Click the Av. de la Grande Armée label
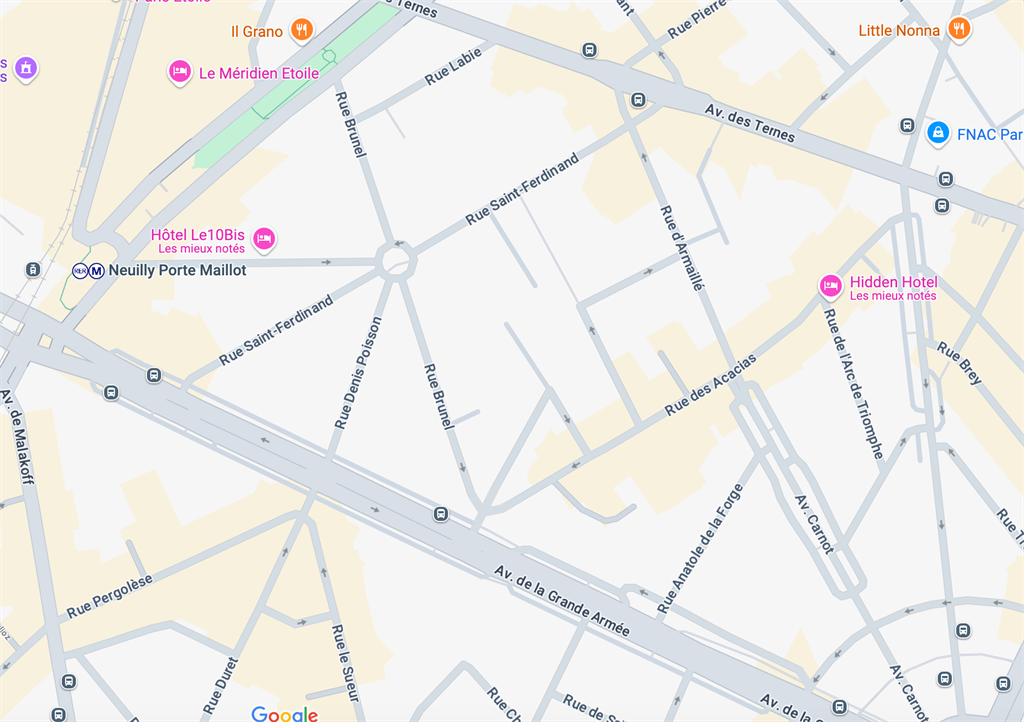This screenshot has width=1024, height=722. [x=562, y=601]
